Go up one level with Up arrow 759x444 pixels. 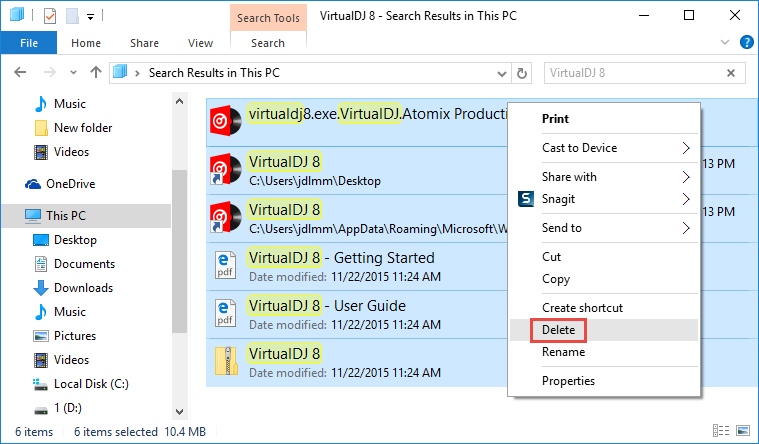point(96,73)
